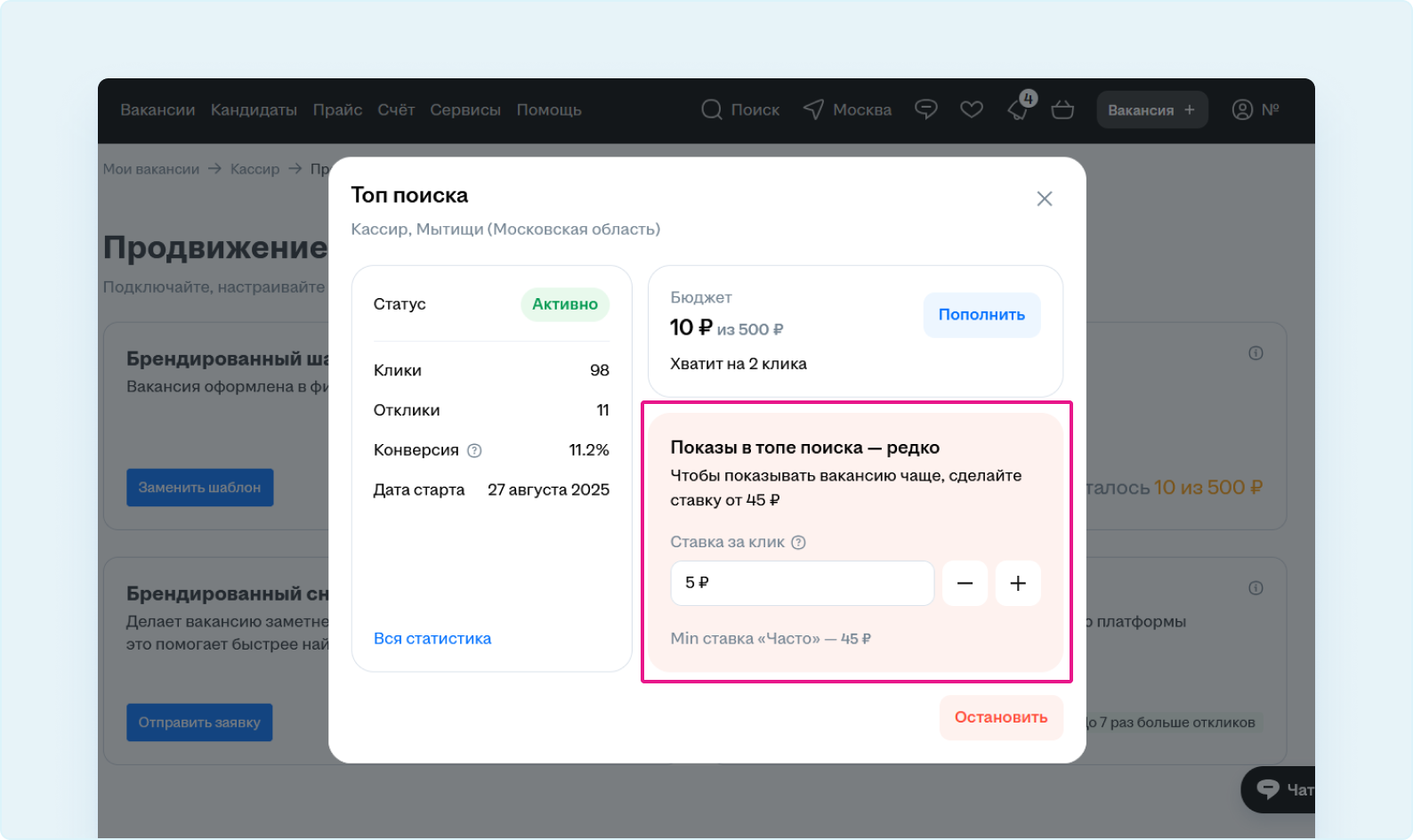This screenshot has height=840, width=1413.
Task: Click the bid input field showing 5 ₽
Action: 802,583
